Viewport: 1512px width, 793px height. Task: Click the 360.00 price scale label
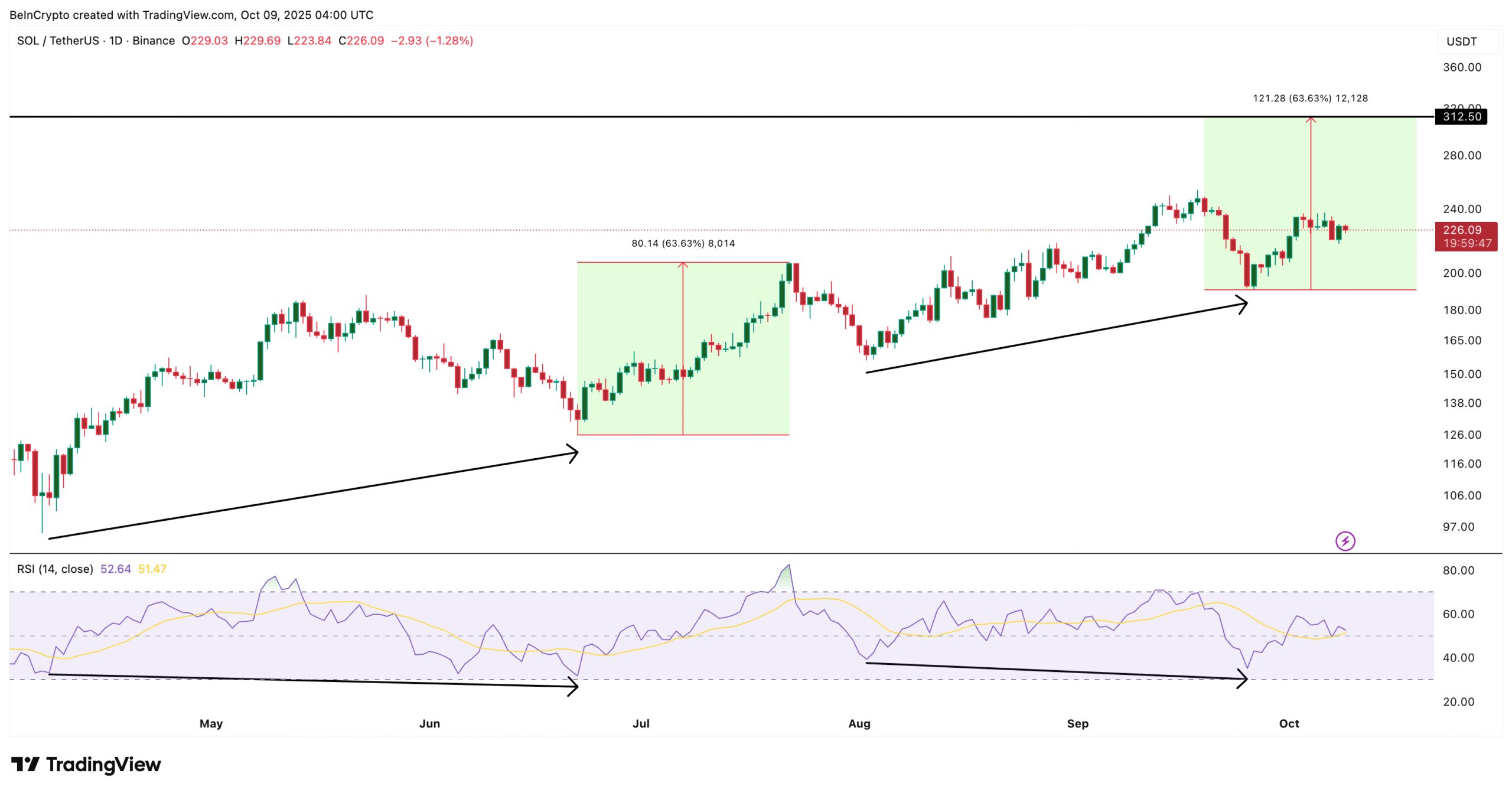click(1462, 67)
